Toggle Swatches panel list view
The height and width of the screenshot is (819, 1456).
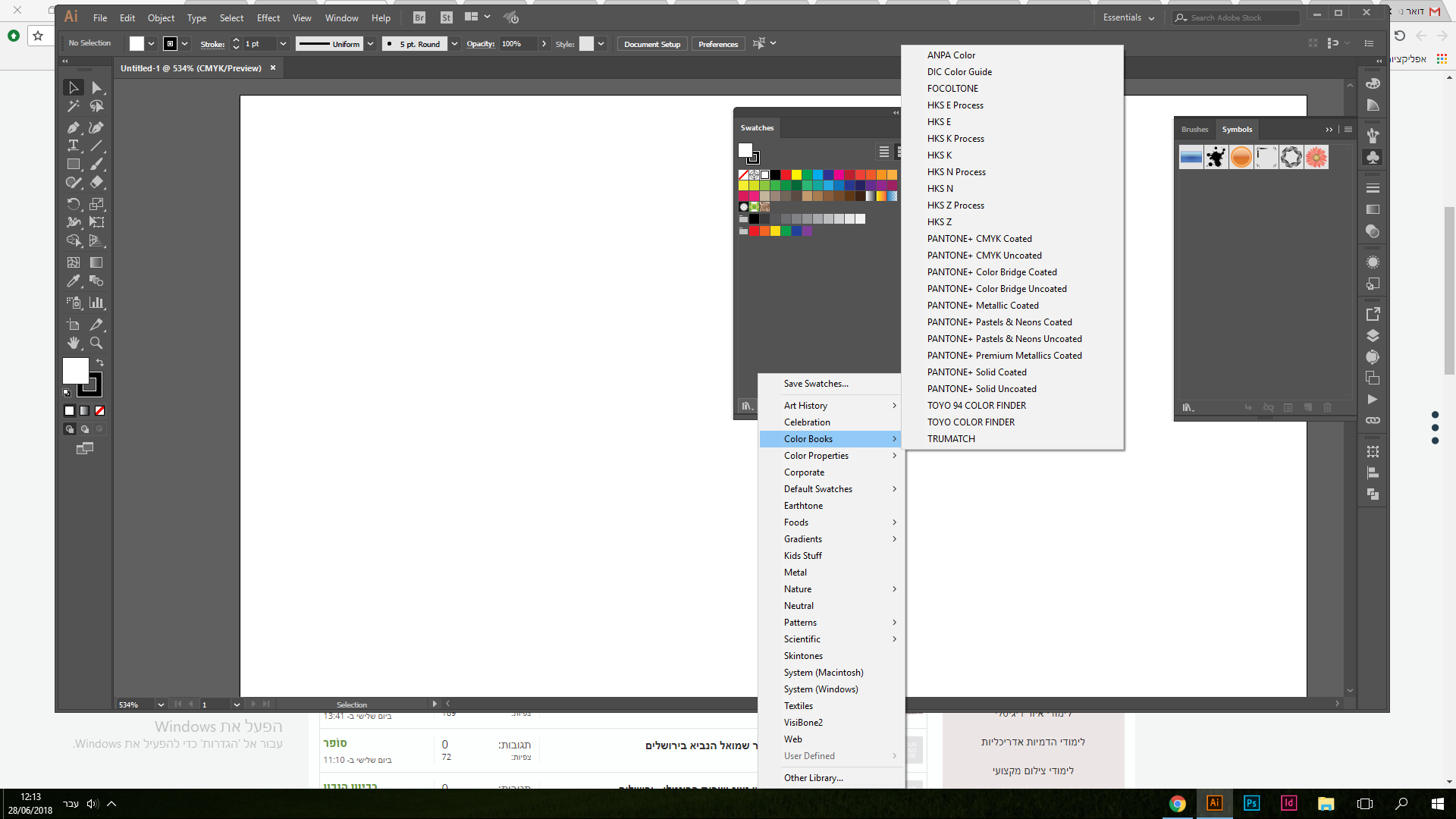884,152
